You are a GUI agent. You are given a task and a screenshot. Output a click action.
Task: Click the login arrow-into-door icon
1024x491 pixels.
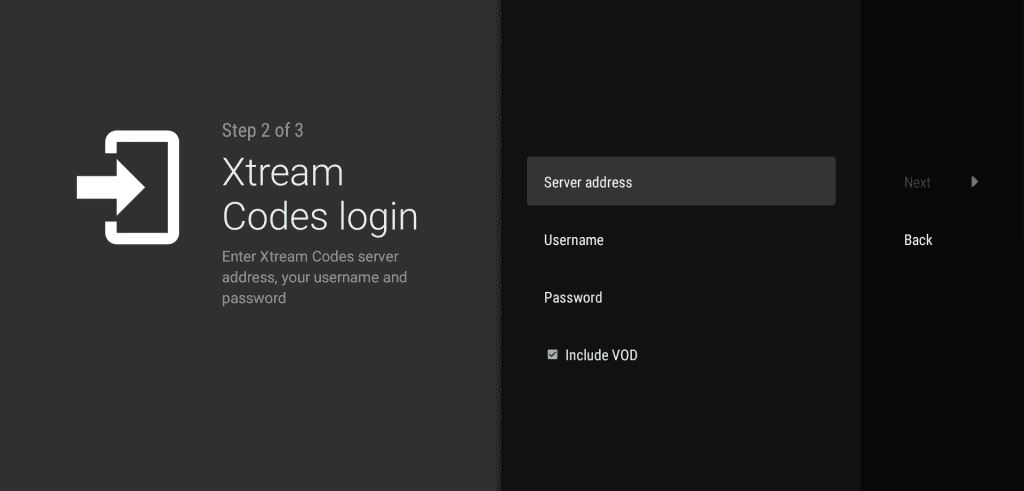(x=128, y=187)
